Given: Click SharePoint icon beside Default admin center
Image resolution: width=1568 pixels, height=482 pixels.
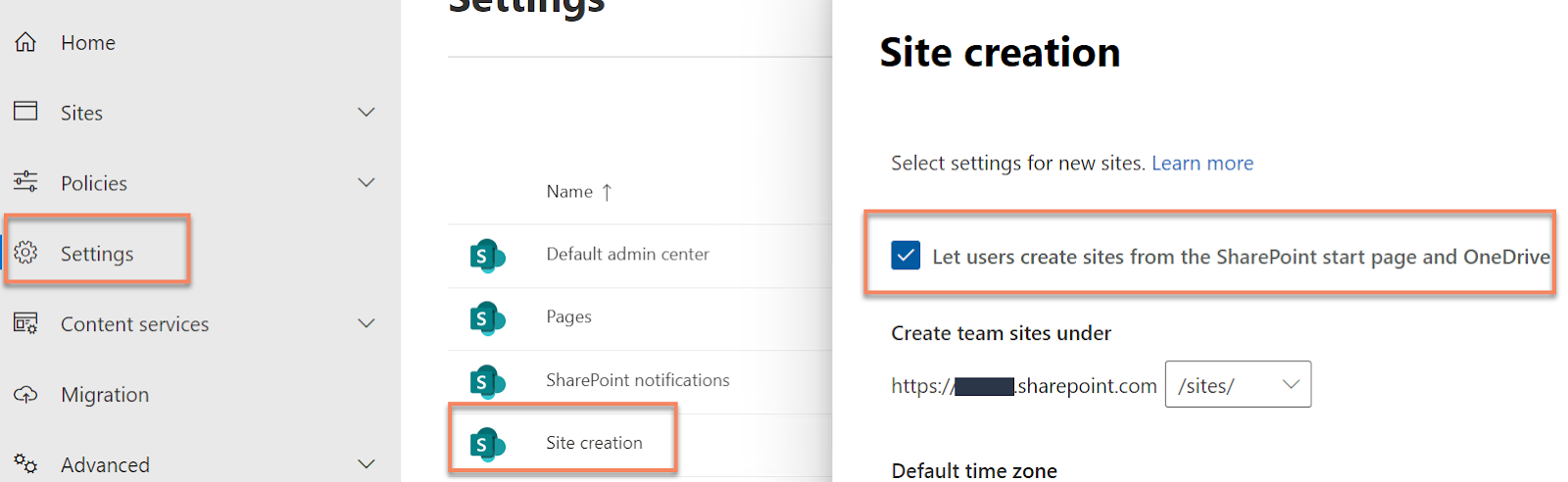Looking at the screenshot, I should (x=487, y=257).
